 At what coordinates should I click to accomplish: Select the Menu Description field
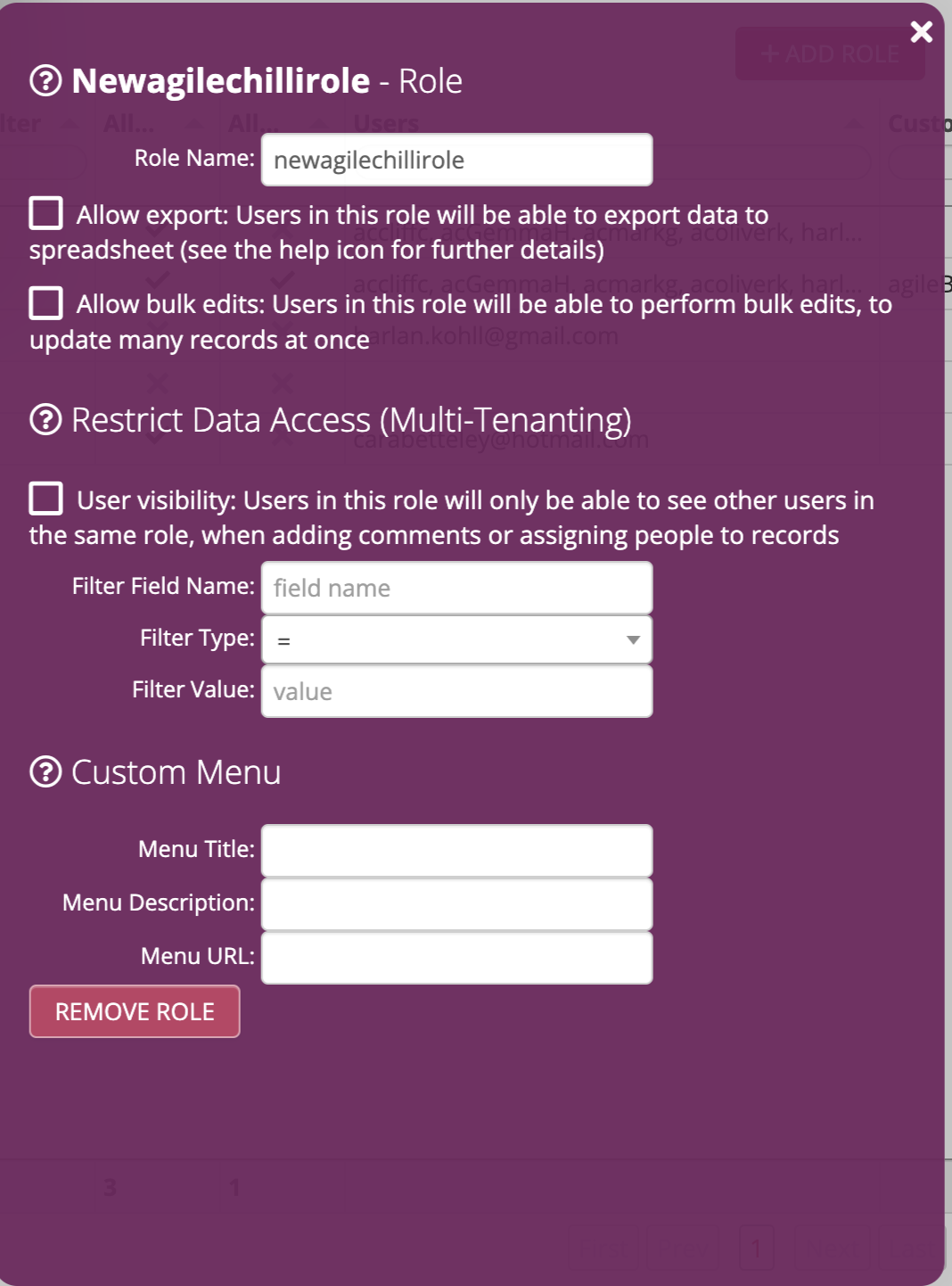[x=456, y=904]
